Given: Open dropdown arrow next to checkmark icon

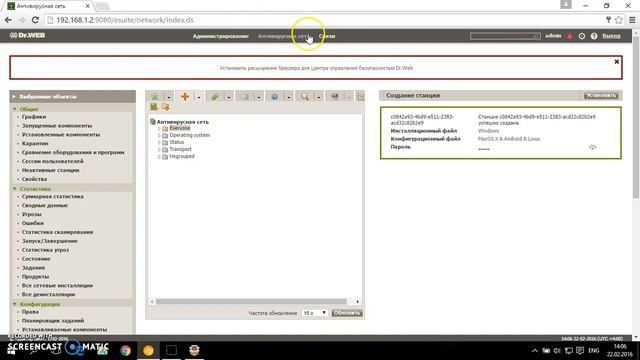Looking at the screenshot, I should tap(229, 97).
